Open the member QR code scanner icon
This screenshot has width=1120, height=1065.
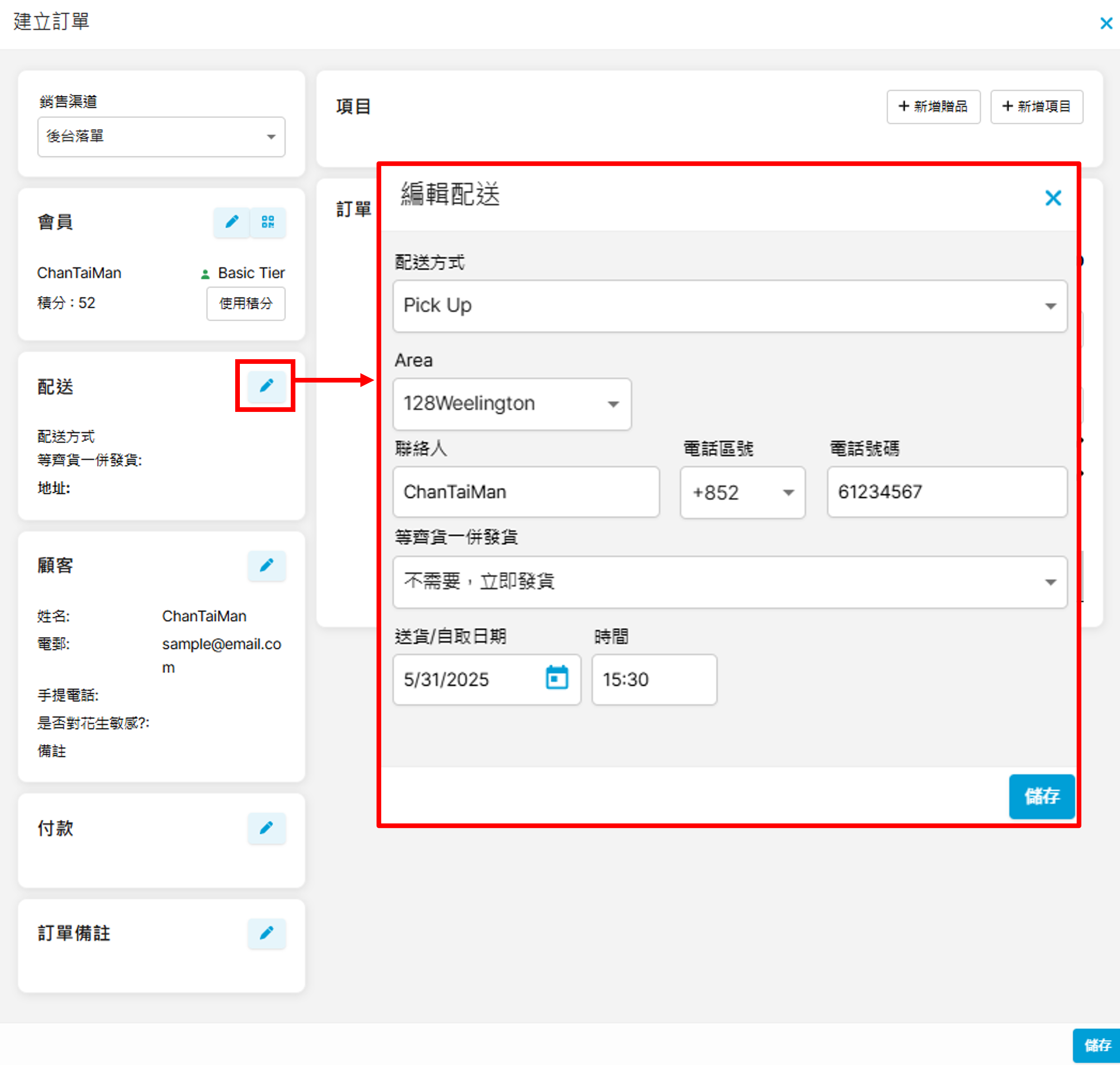267,222
